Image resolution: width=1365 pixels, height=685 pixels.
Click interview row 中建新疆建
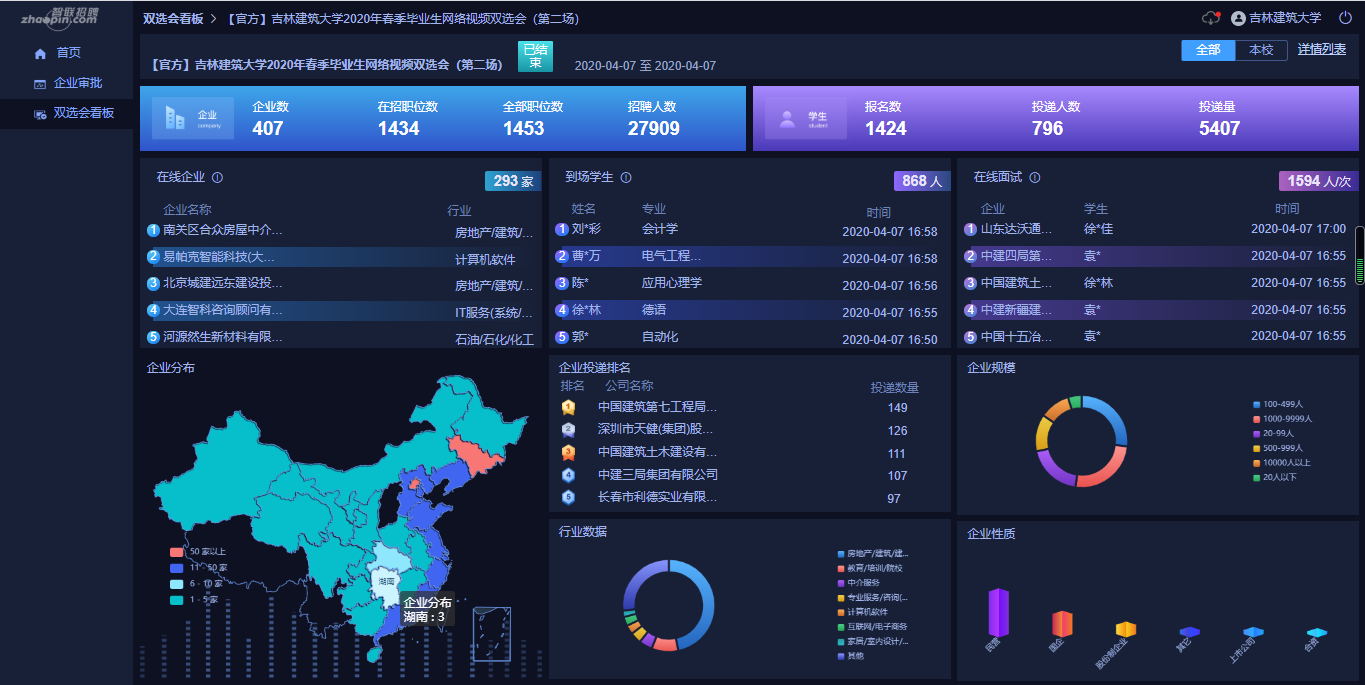click(x=1158, y=310)
